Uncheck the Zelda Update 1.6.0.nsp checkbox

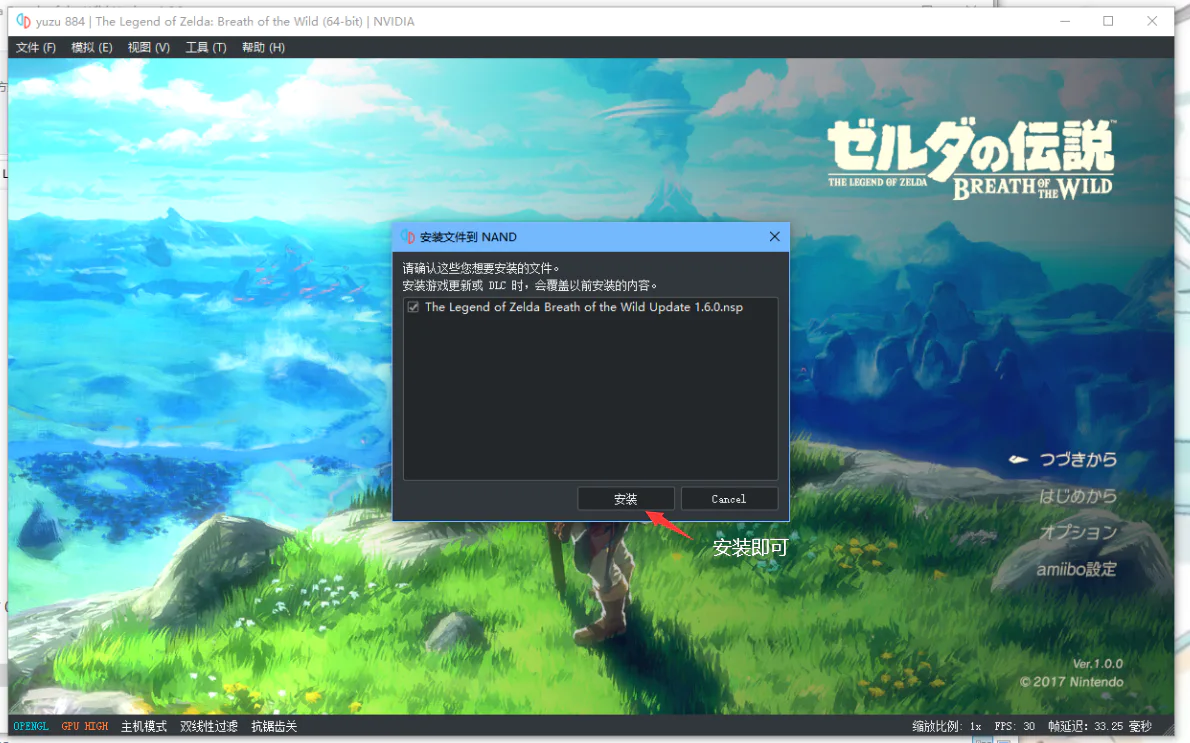click(413, 307)
